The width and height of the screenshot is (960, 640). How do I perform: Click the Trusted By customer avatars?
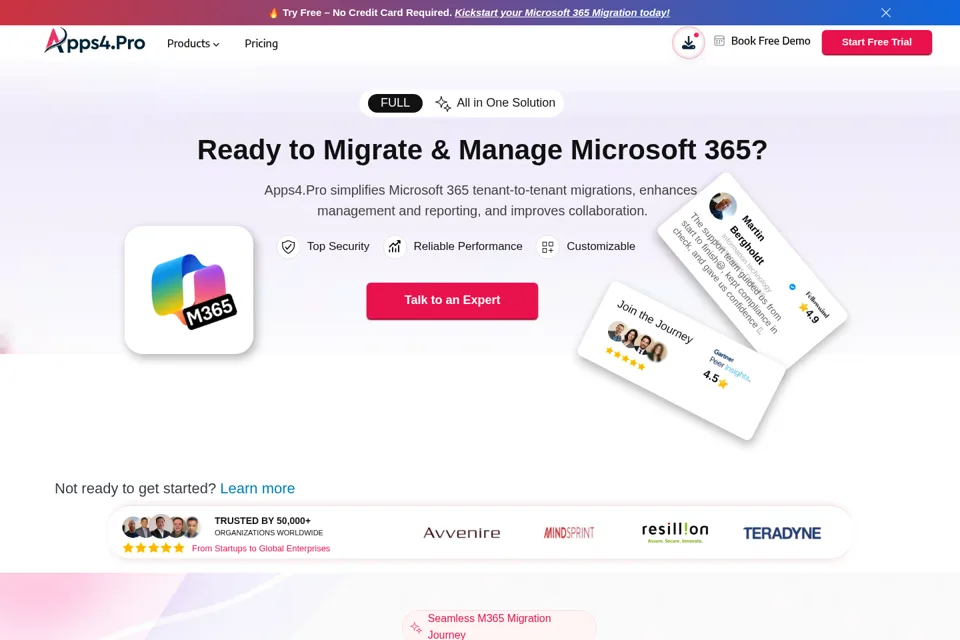pyautogui.click(x=160, y=526)
